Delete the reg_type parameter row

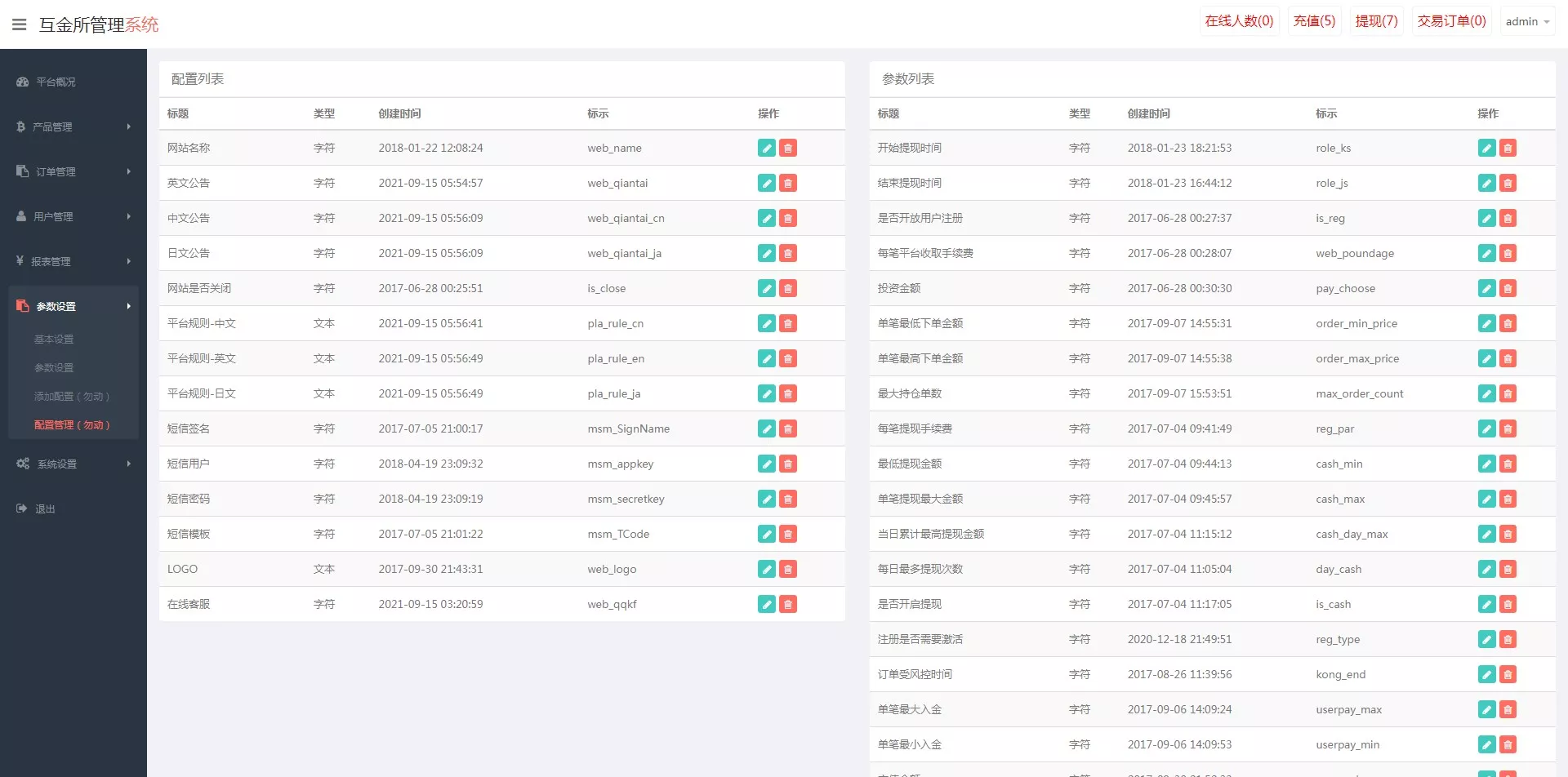[1508, 639]
